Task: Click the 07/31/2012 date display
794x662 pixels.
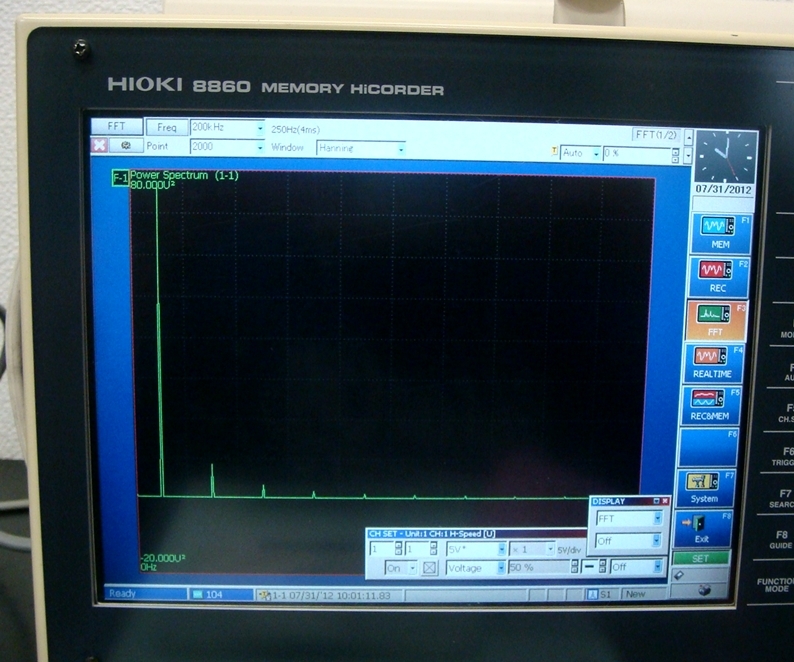Action: pos(724,189)
